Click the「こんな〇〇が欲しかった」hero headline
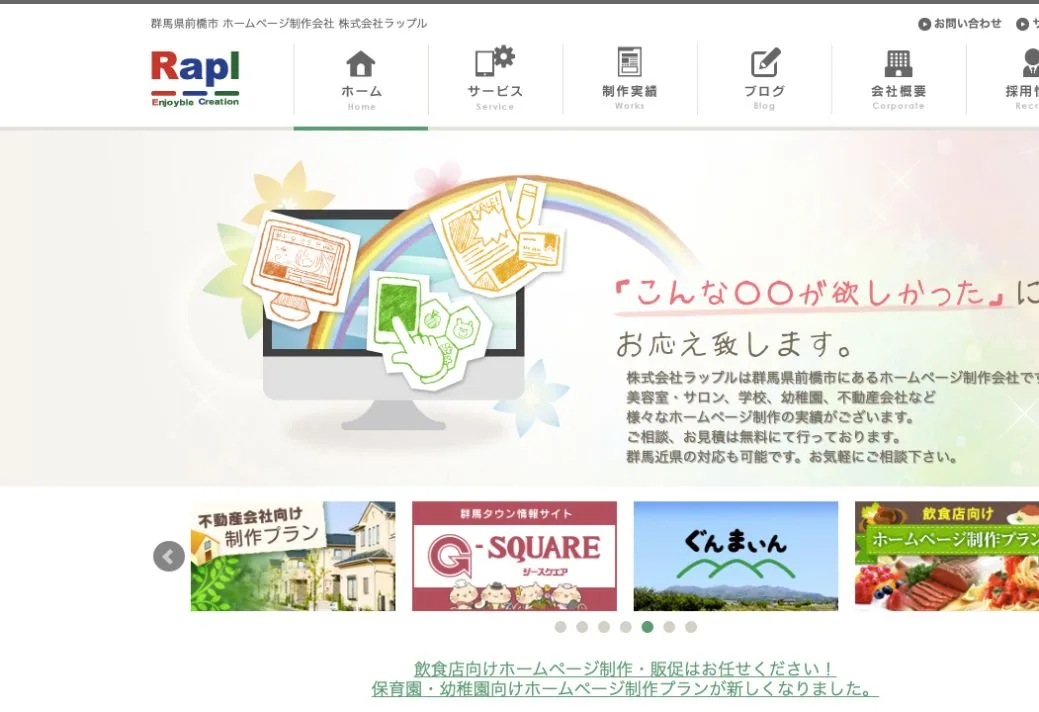The image size is (1039, 712). 812,293
